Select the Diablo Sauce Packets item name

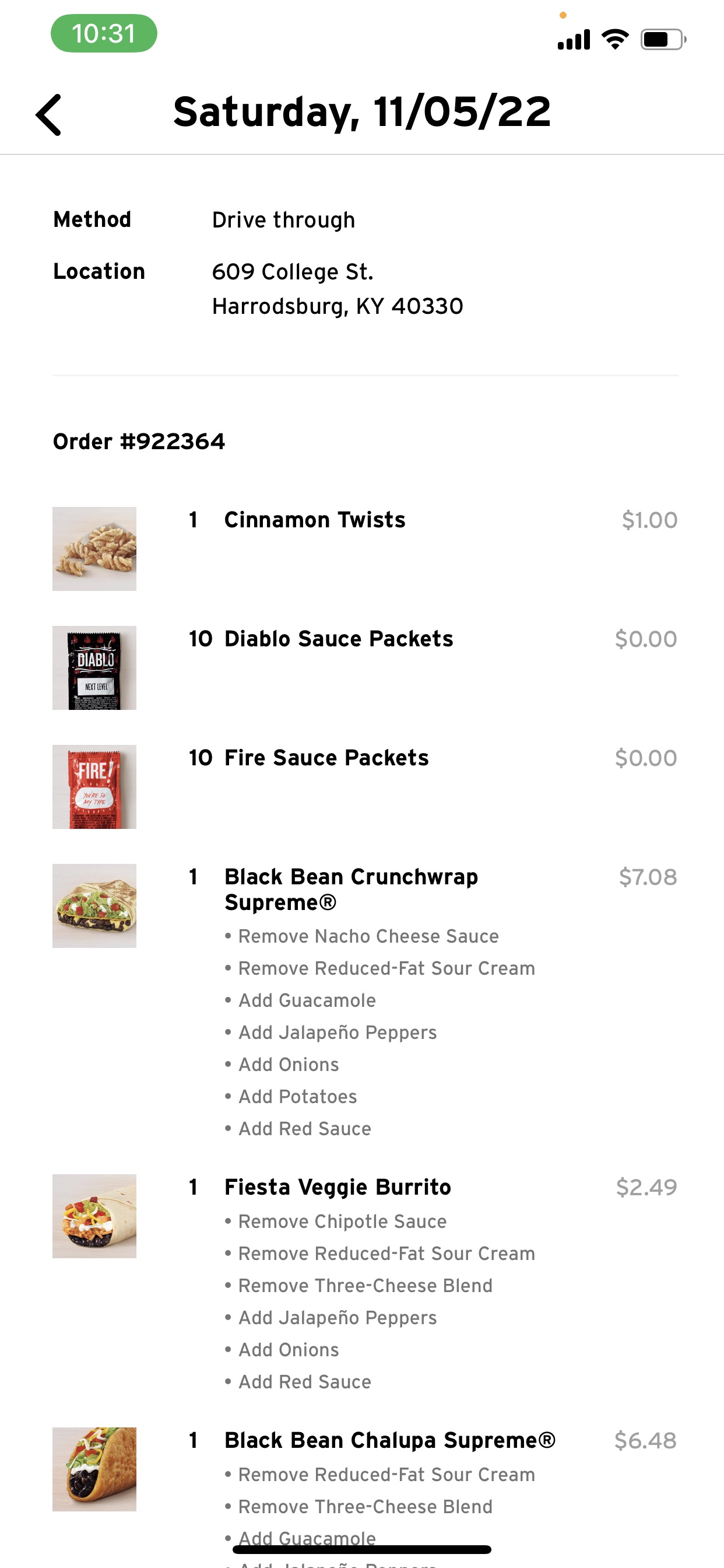[x=338, y=639]
